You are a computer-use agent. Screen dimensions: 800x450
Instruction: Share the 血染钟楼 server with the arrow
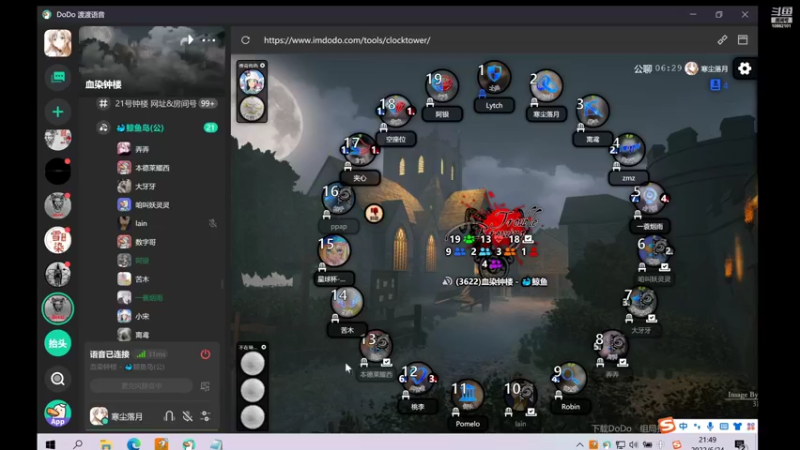pos(187,40)
